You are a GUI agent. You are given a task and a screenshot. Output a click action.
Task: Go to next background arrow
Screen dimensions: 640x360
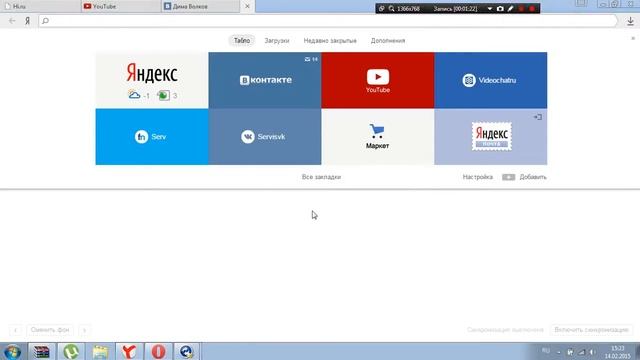pos(84,330)
